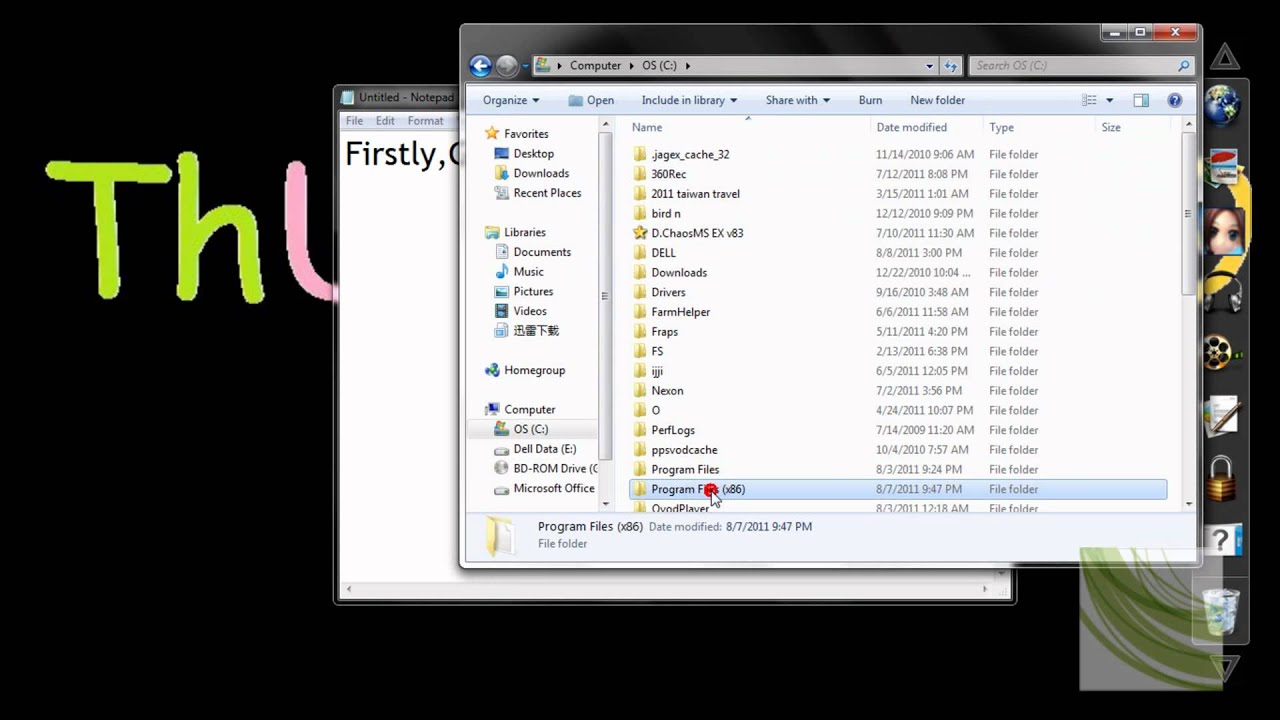Select the Music library

pyautogui.click(x=529, y=272)
